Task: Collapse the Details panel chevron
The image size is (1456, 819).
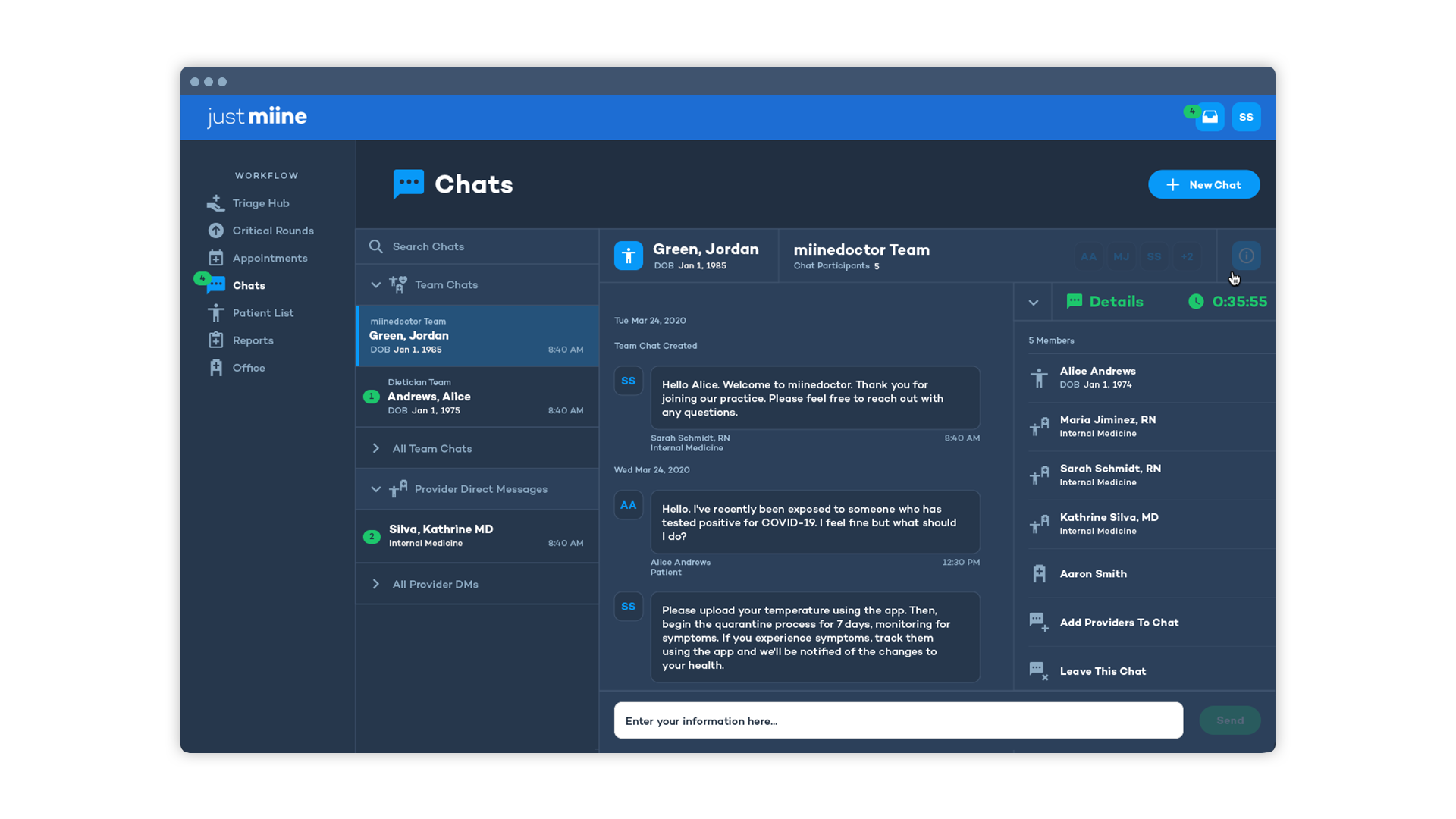Action: point(1033,303)
